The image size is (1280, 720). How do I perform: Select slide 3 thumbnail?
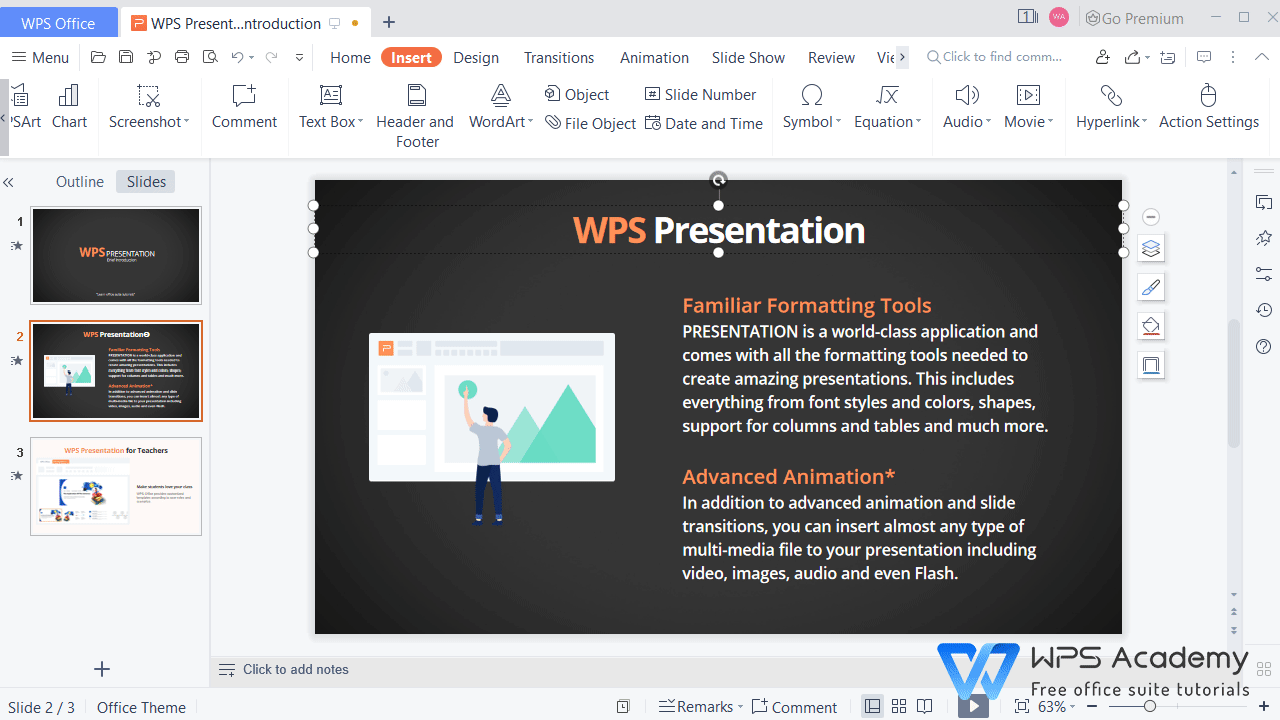coord(116,486)
